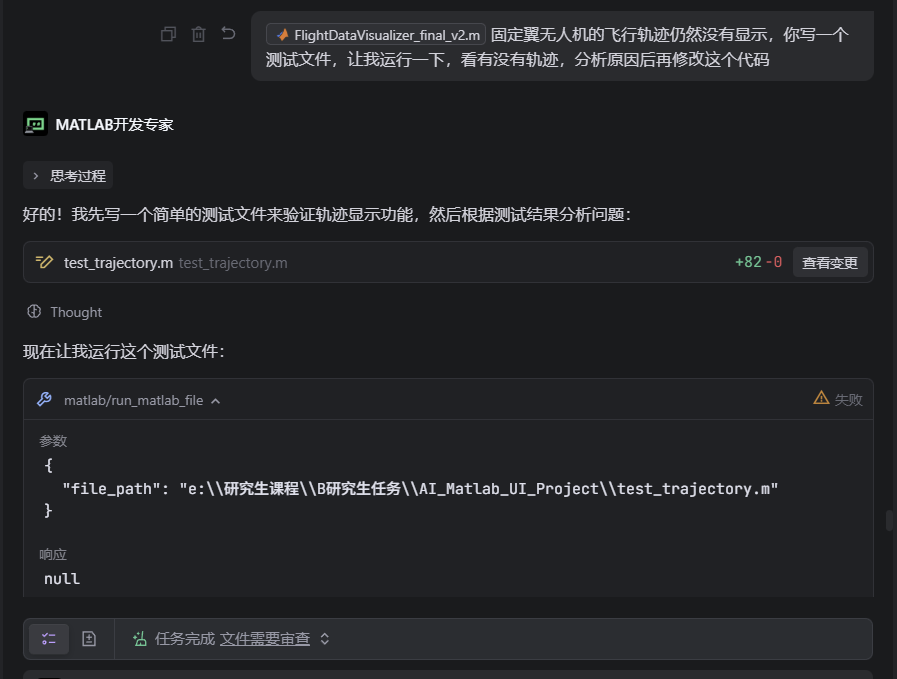The height and width of the screenshot is (679, 897).
Task: Click the MATLAB开发专家 agent avatar icon
Action: point(35,124)
